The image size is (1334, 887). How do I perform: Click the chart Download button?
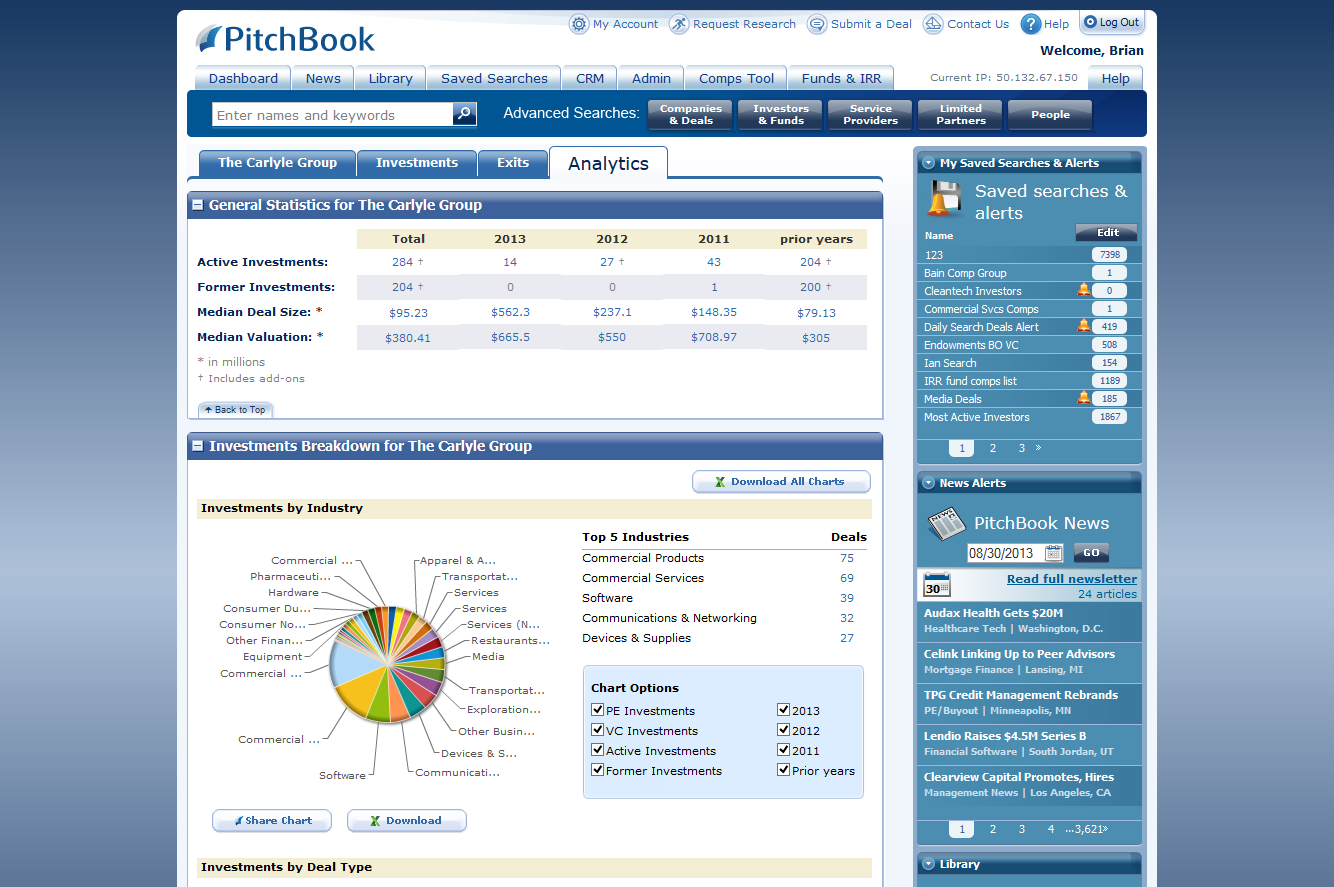(x=407, y=820)
